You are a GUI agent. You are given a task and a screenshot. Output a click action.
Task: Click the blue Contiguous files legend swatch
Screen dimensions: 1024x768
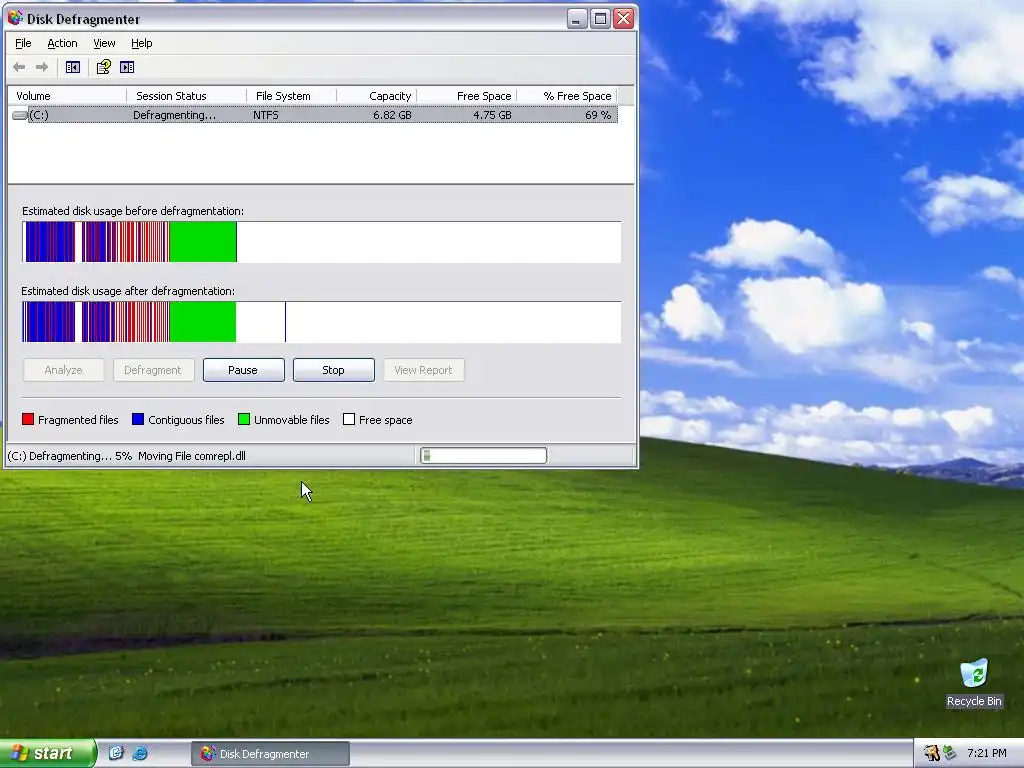point(138,419)
